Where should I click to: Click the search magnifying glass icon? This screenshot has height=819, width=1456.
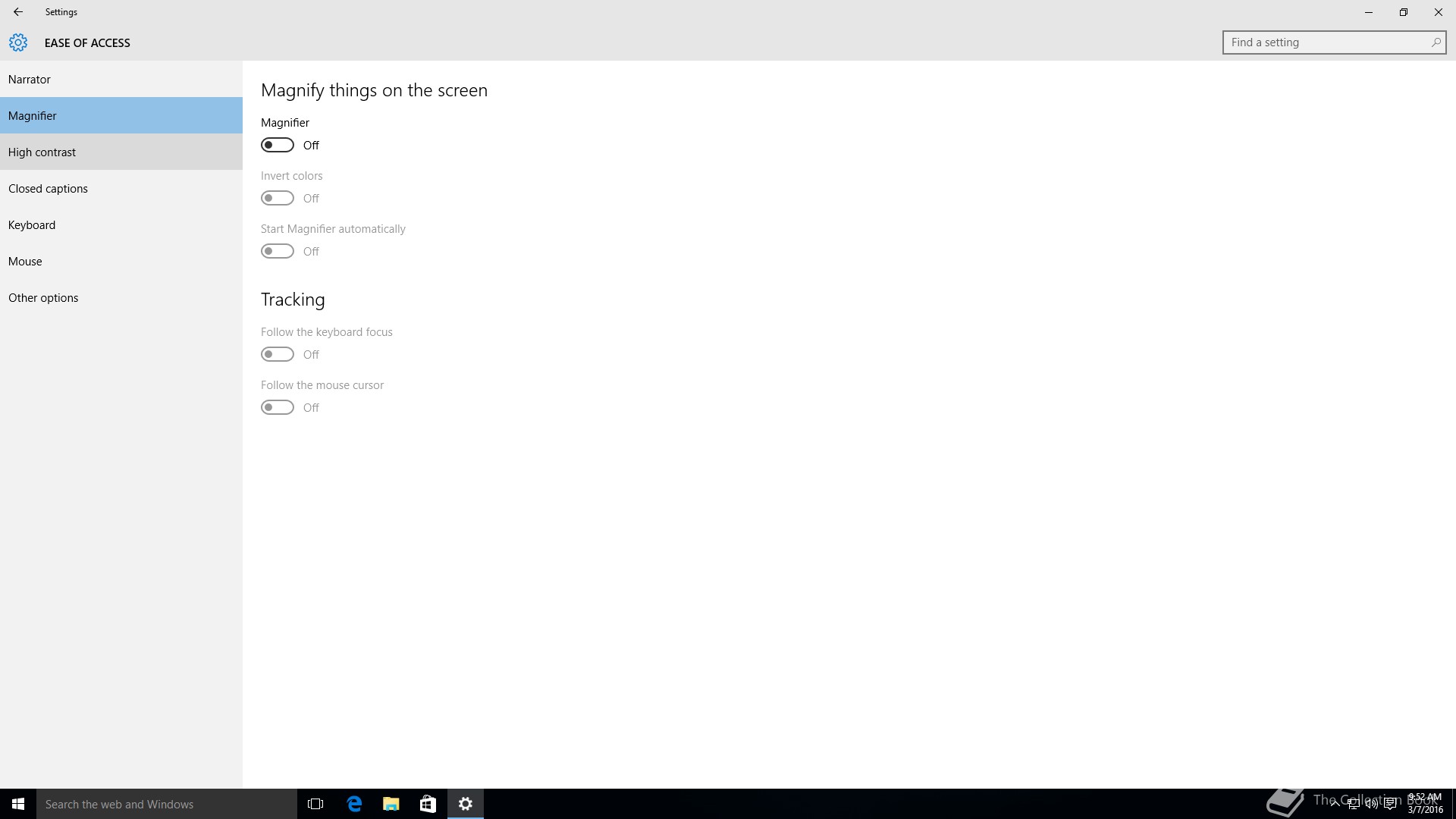click(x=1436, y=42)
